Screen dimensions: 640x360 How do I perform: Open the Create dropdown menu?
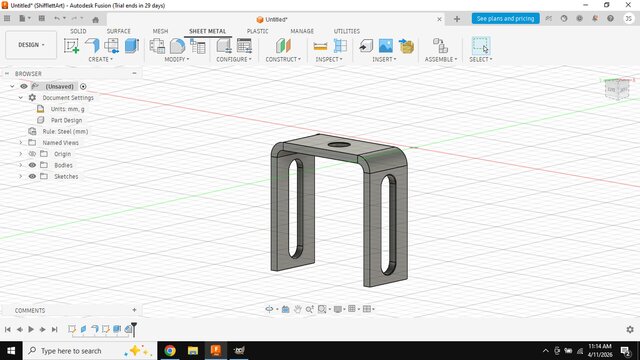[x=100, y=59]
